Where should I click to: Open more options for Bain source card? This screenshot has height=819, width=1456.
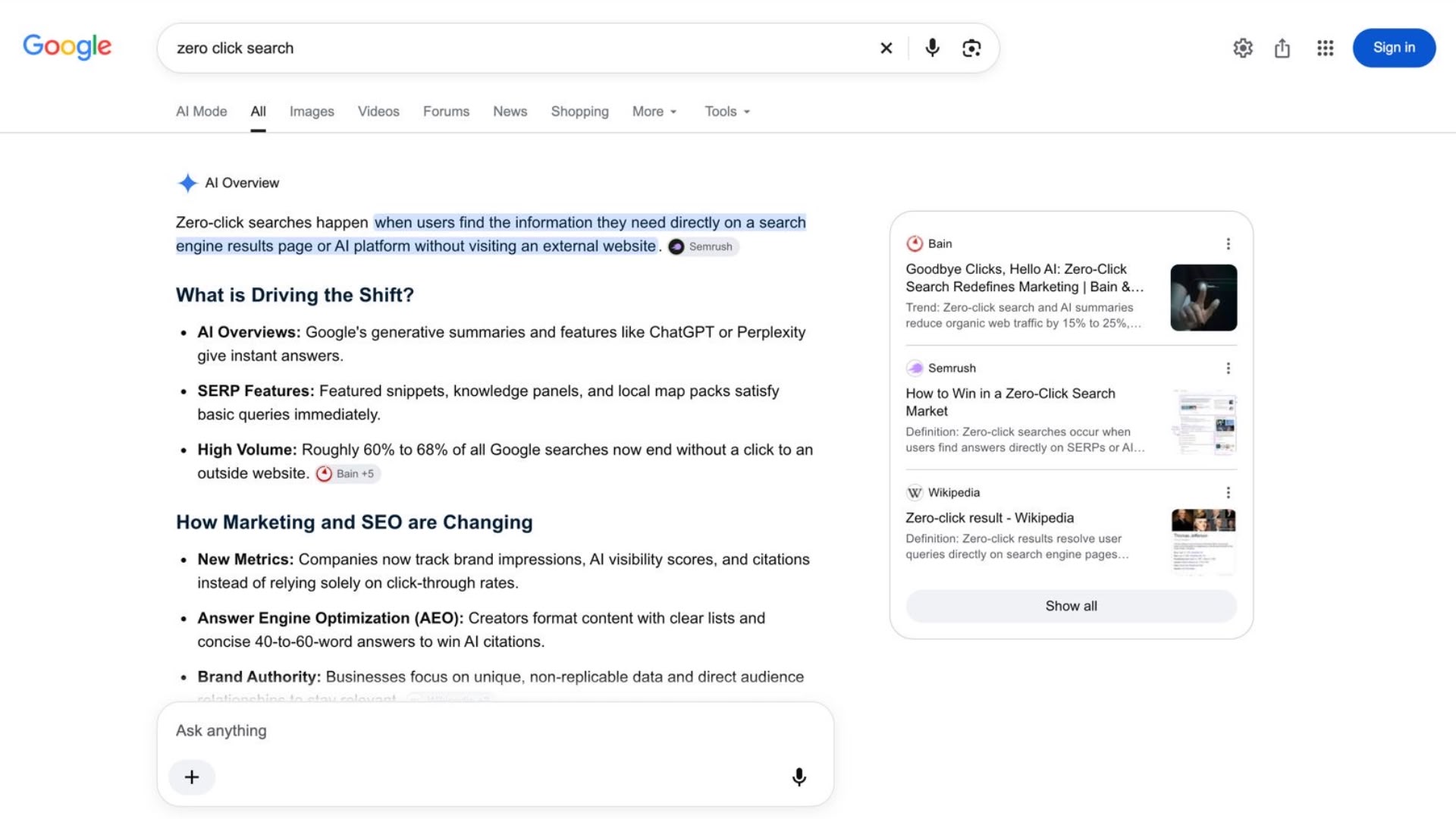click(1228, 243)
